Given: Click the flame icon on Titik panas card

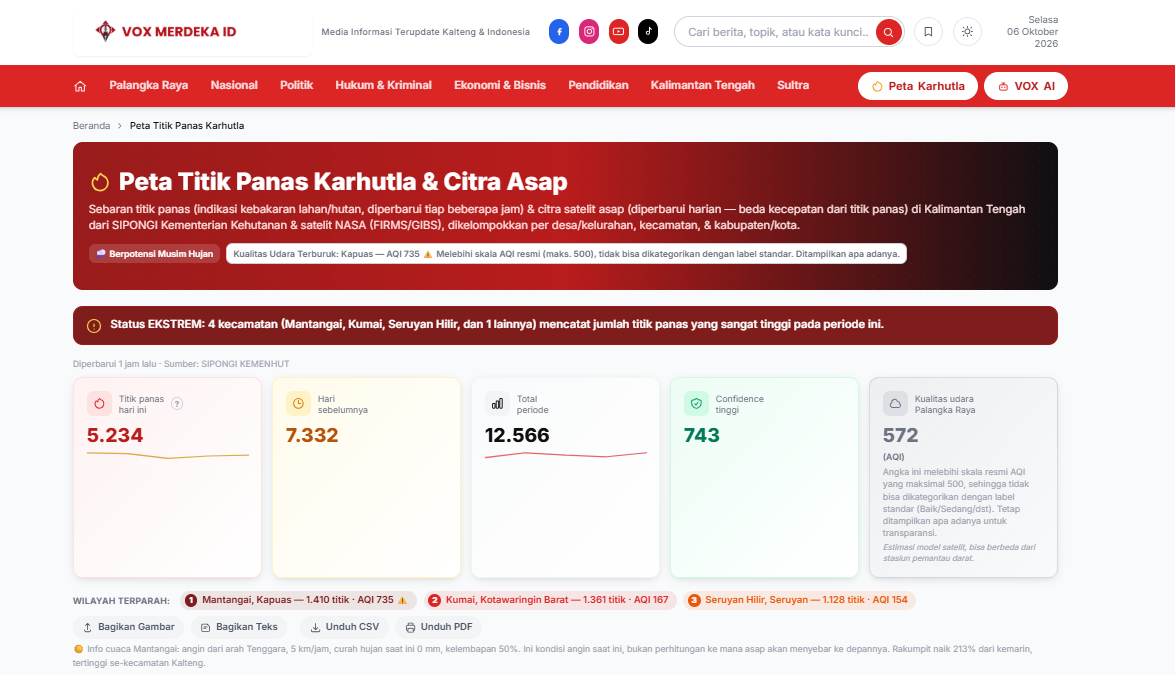Looking at the screenshot, I should [x=99, y=404].
